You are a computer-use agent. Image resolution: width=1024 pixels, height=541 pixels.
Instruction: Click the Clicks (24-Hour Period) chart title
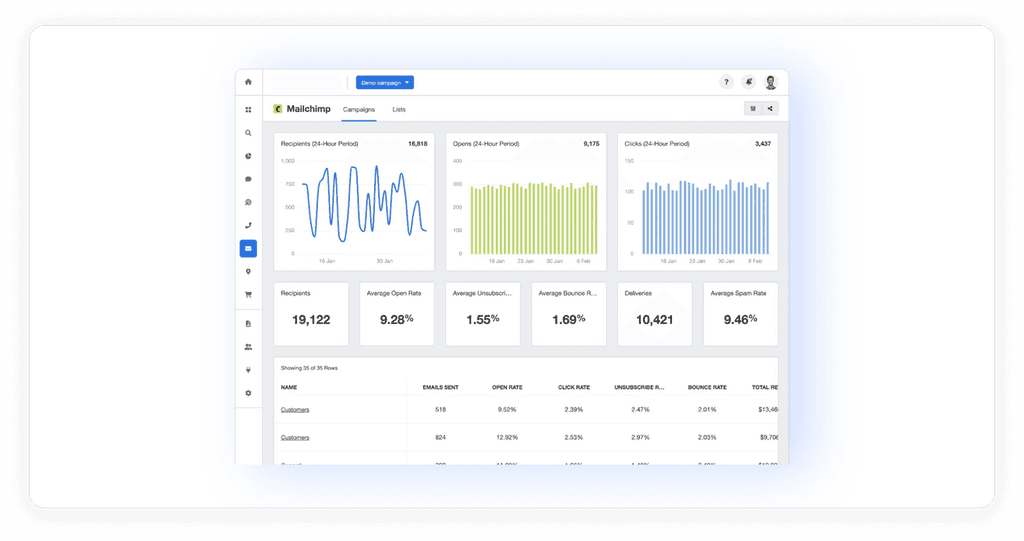(x=656, y=144)
